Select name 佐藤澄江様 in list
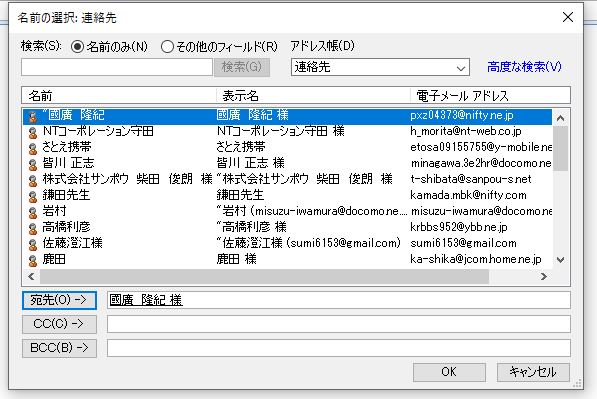 coord(72,243)
